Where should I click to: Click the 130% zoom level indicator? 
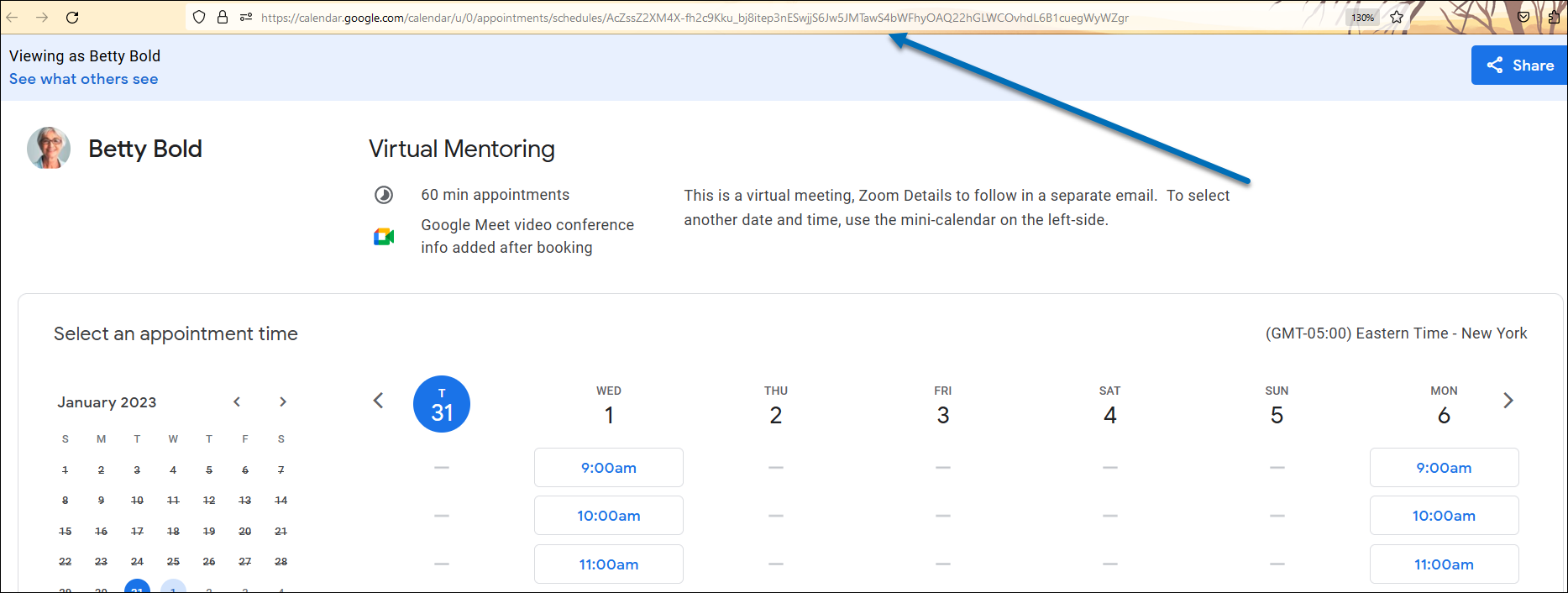click(1362, 18)
